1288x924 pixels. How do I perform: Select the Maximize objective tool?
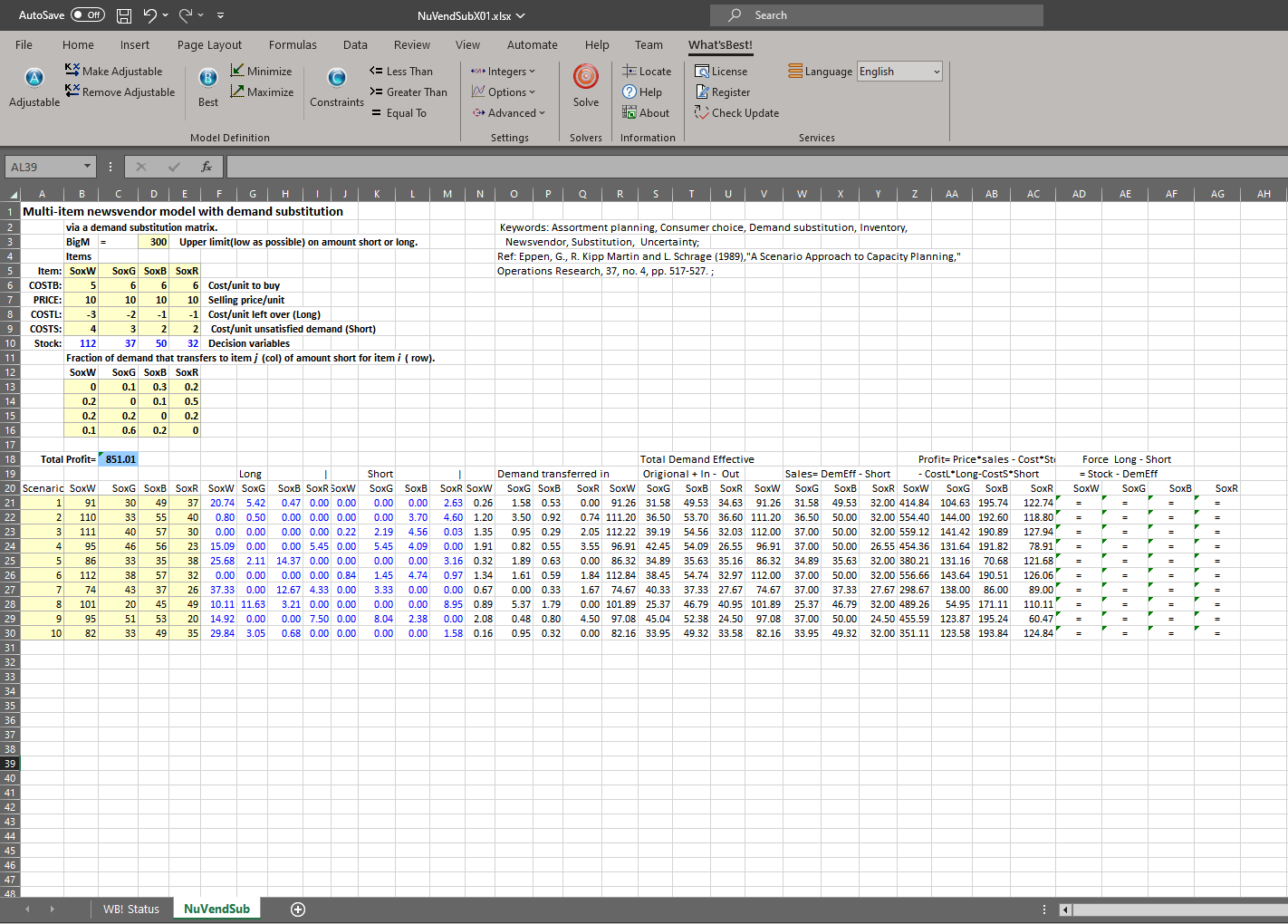pyautogui.click(x=262, y=92)
